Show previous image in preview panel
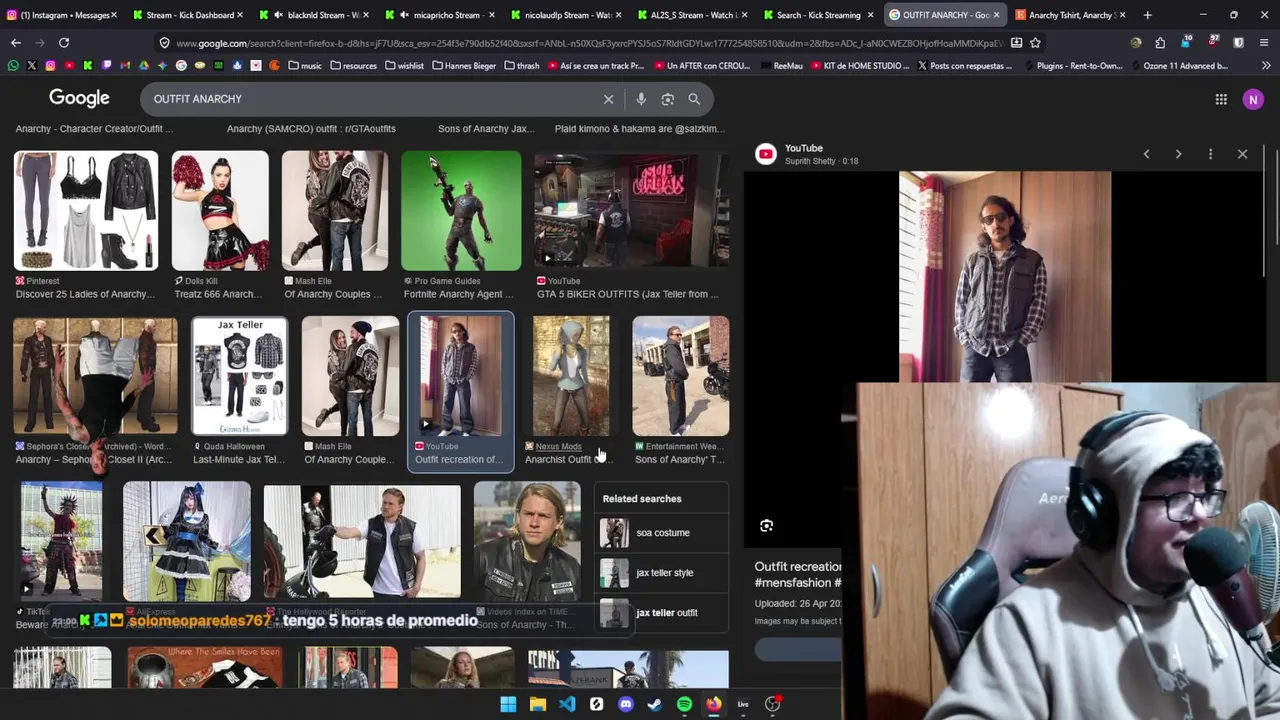Screen dimensions: 1280x720 pyautogui.click(x=1147, y=154)
